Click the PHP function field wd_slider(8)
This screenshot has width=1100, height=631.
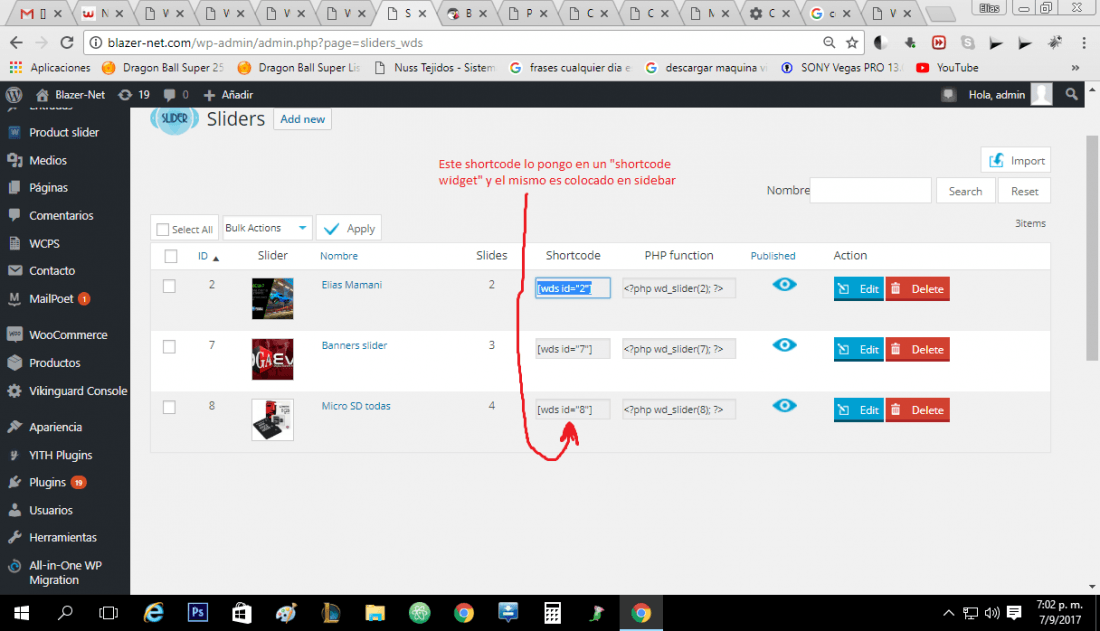(678, 409)
